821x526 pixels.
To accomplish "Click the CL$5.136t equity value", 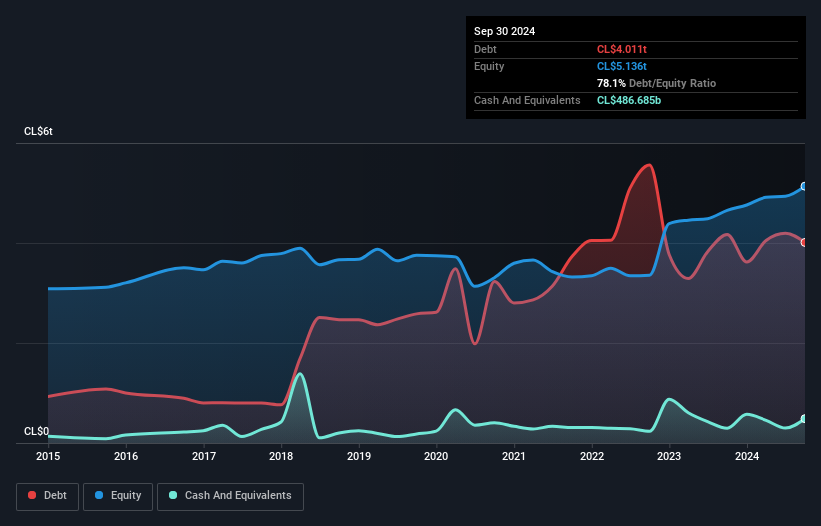I will click(x=622, y=66).
